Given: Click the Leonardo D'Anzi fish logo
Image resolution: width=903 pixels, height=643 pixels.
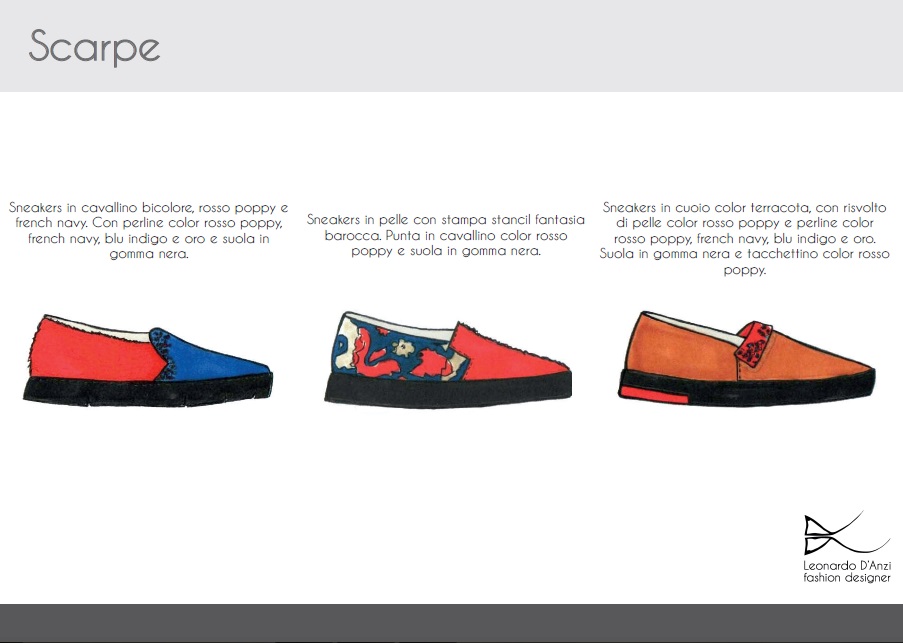Looking at the screenshot, I should [x=847, y=532].
